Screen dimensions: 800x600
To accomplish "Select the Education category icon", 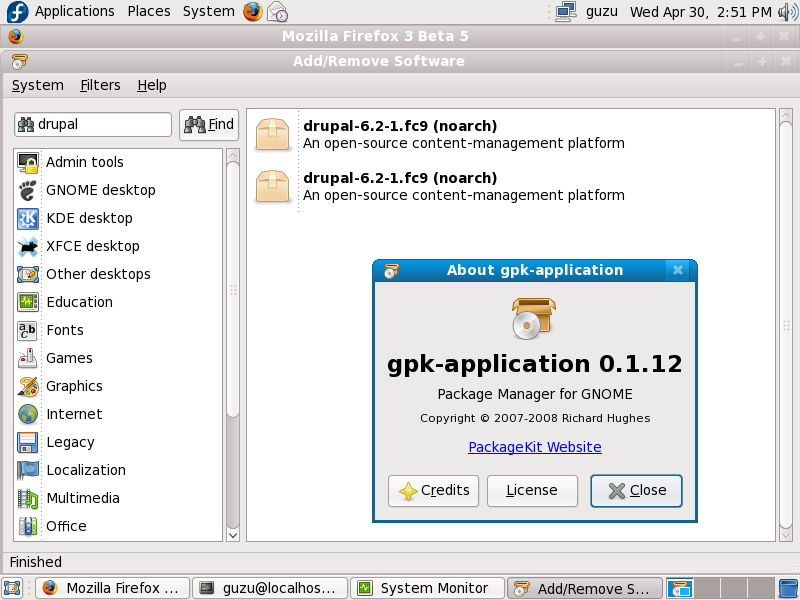I will pos(28,302).
